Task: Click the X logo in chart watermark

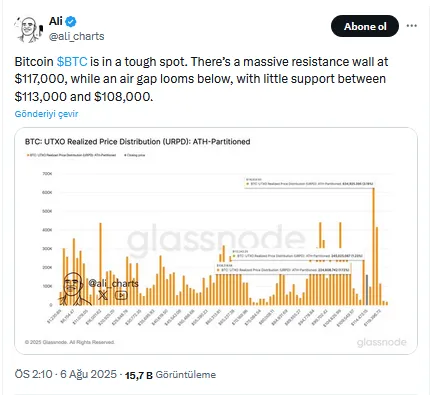Action: (x=103, y=295)
